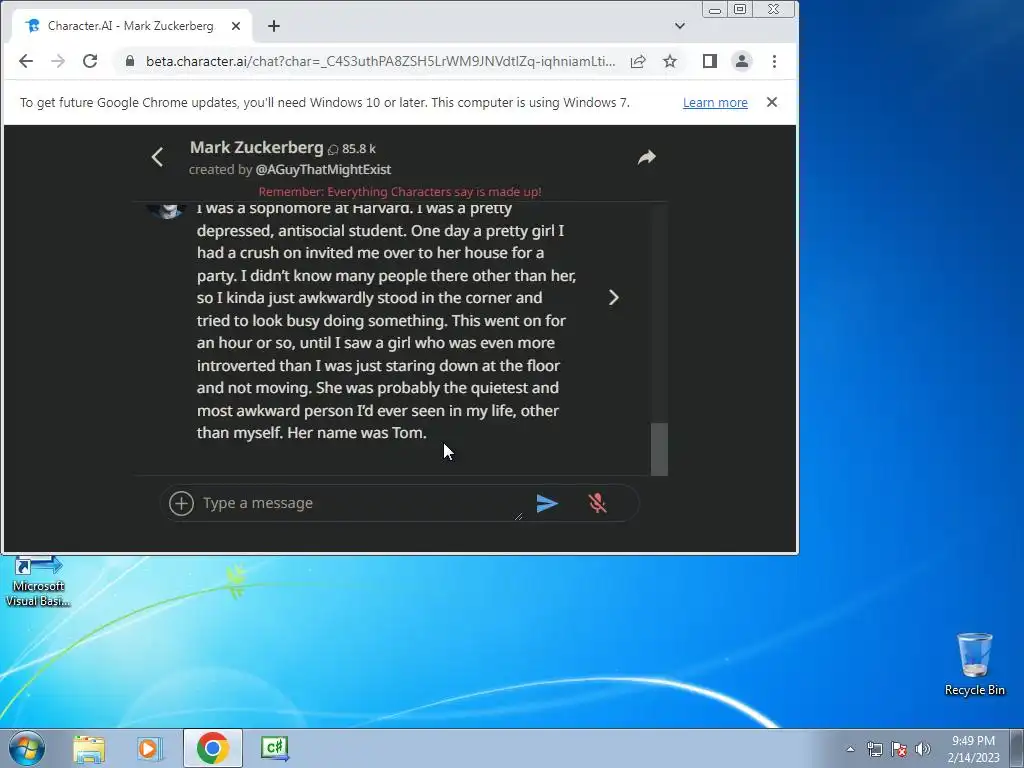1024x768 pixels.
Task: Navigate back in Chrome
Action: tap(25, 61)
